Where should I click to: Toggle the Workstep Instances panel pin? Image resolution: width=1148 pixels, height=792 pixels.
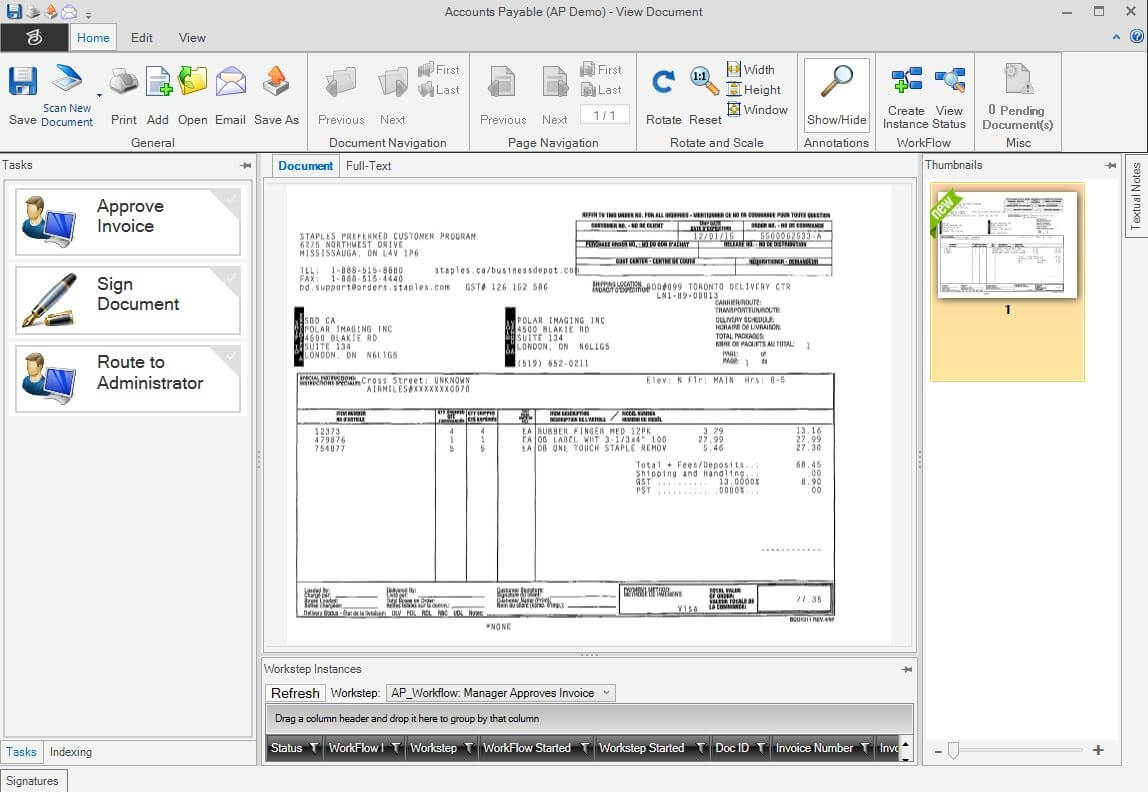[x=907, y=670]
